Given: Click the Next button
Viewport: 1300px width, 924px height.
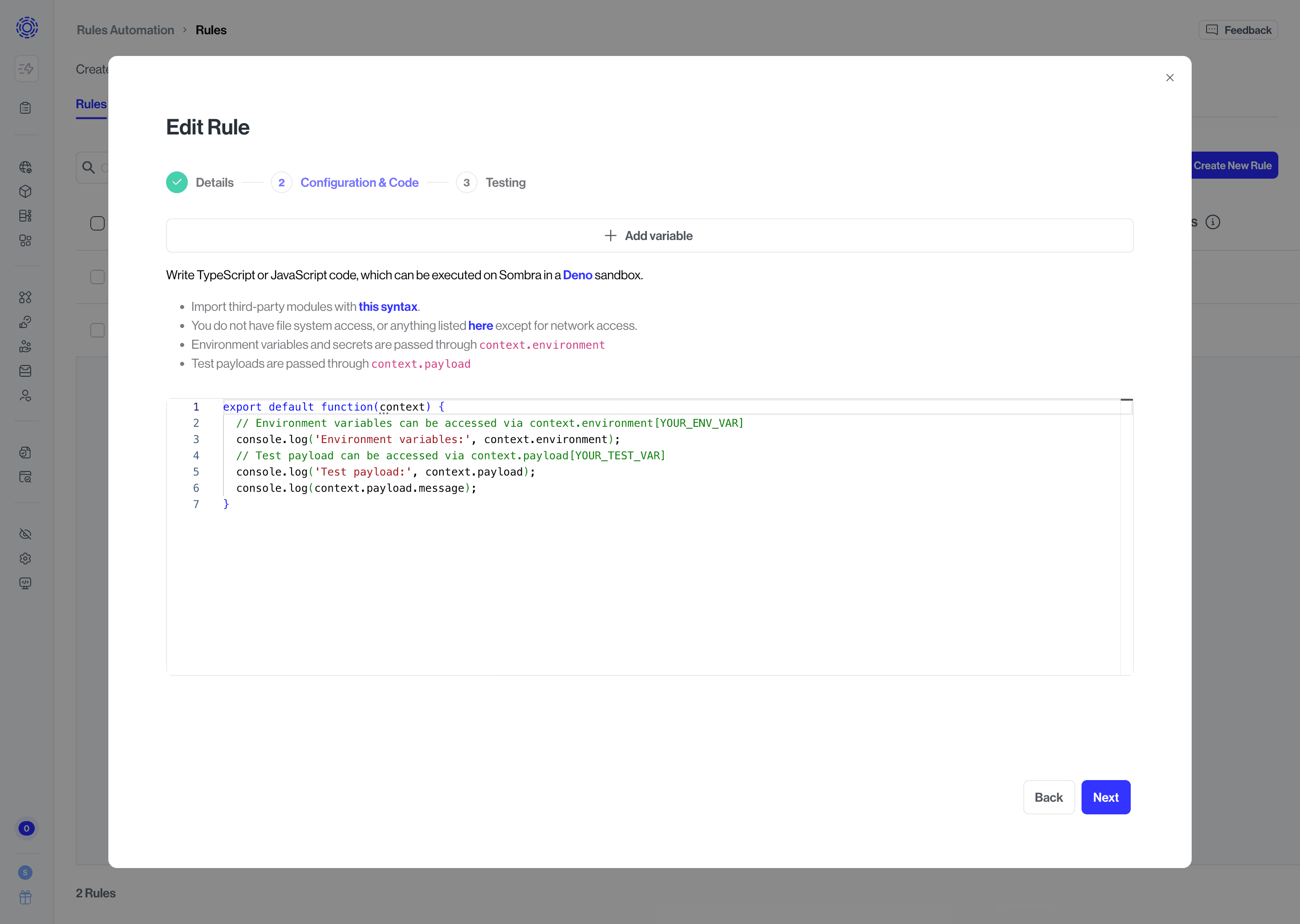Looking at the screenshot, I should 1105,797.
